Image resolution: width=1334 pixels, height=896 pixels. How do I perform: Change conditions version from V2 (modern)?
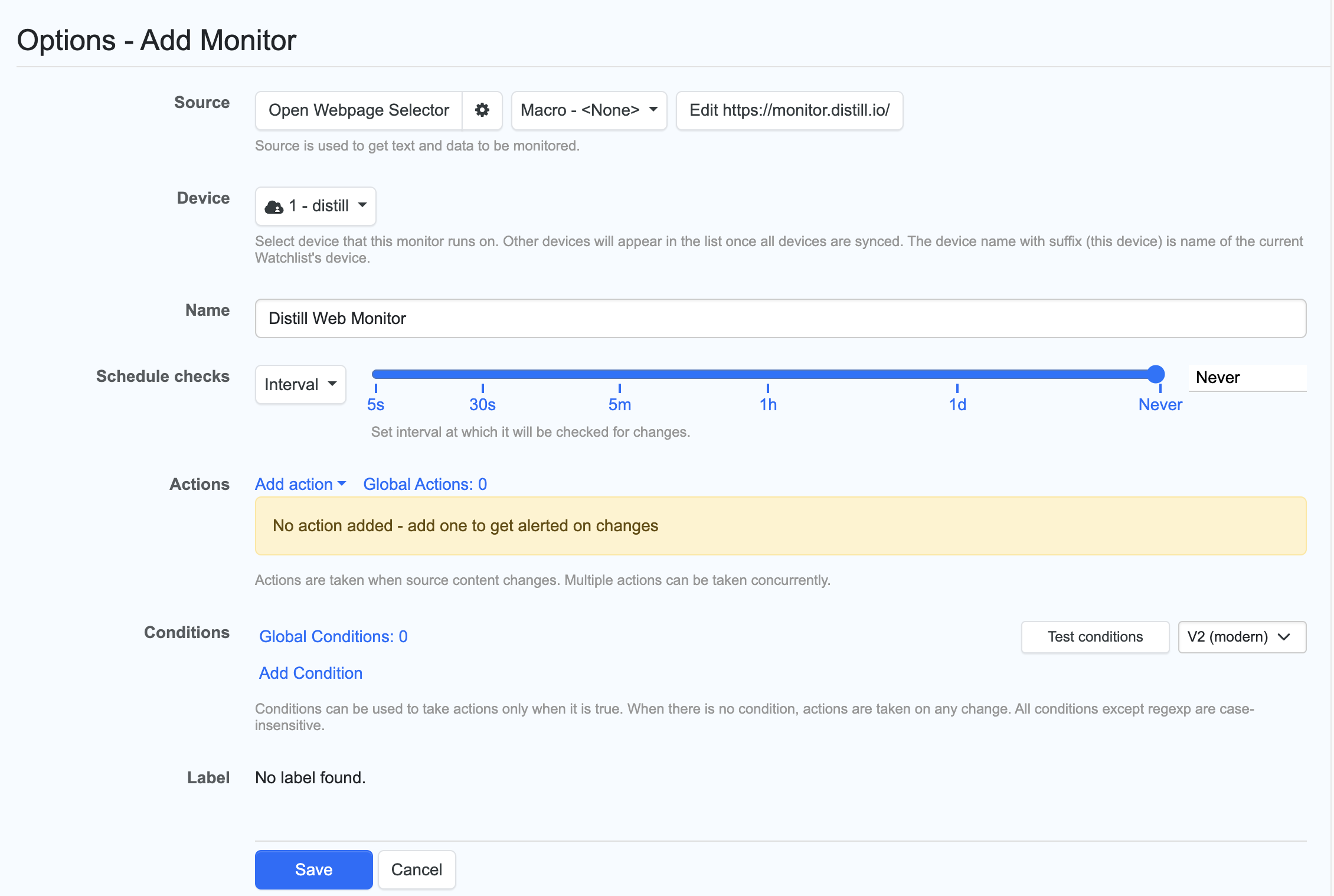tap(1241, 637)
